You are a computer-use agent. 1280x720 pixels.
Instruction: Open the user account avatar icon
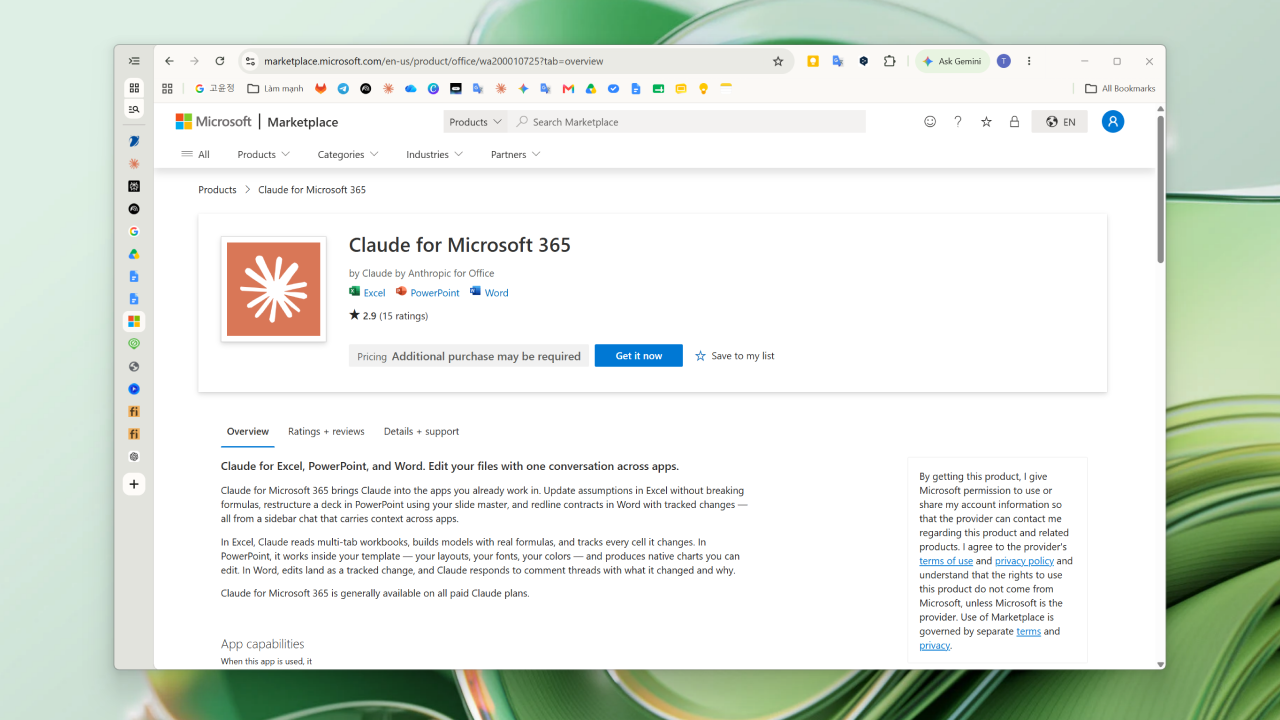coord(1113,121)
